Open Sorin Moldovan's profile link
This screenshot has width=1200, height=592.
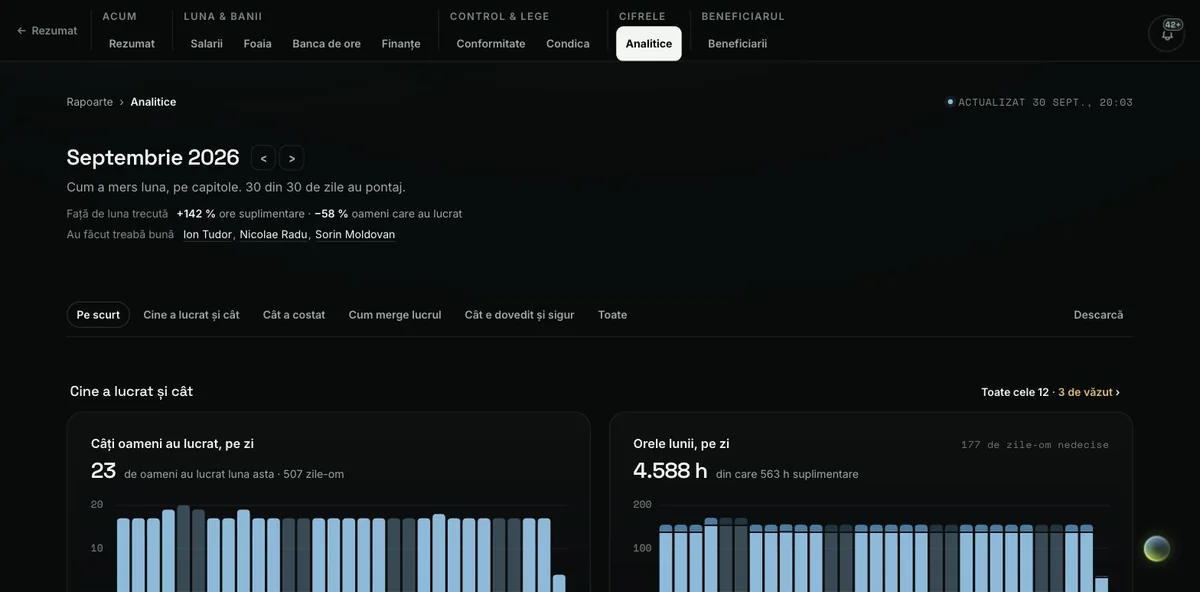click(355, 235)
